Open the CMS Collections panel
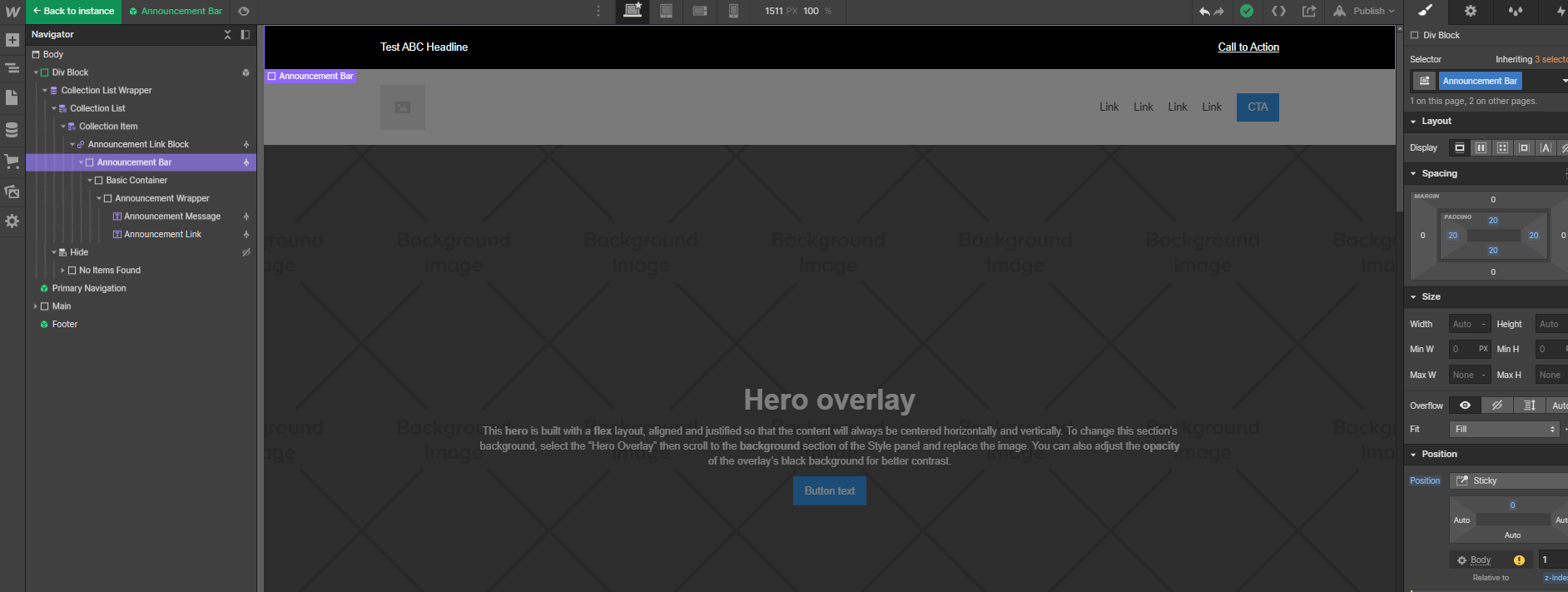The height and width of the screenshot is (592, 1568). coord(12,130)
